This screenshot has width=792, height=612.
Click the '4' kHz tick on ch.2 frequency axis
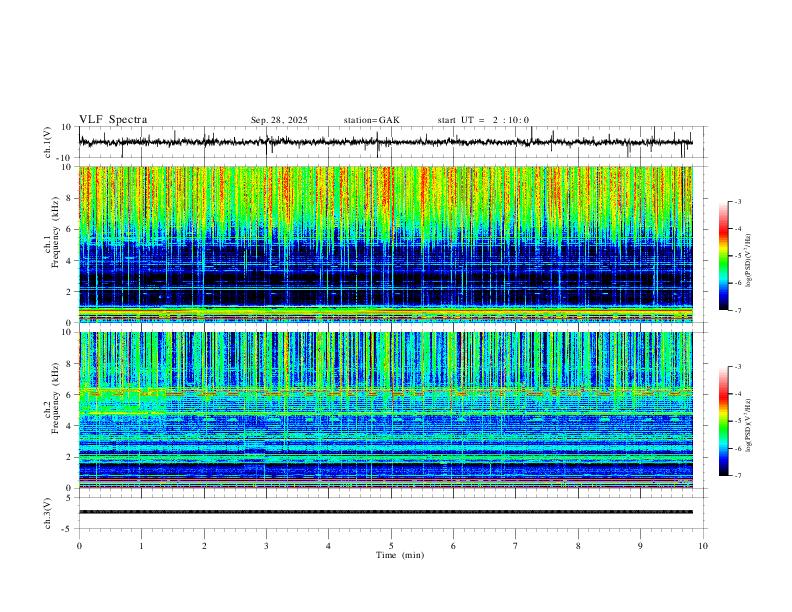pos(70,426)
